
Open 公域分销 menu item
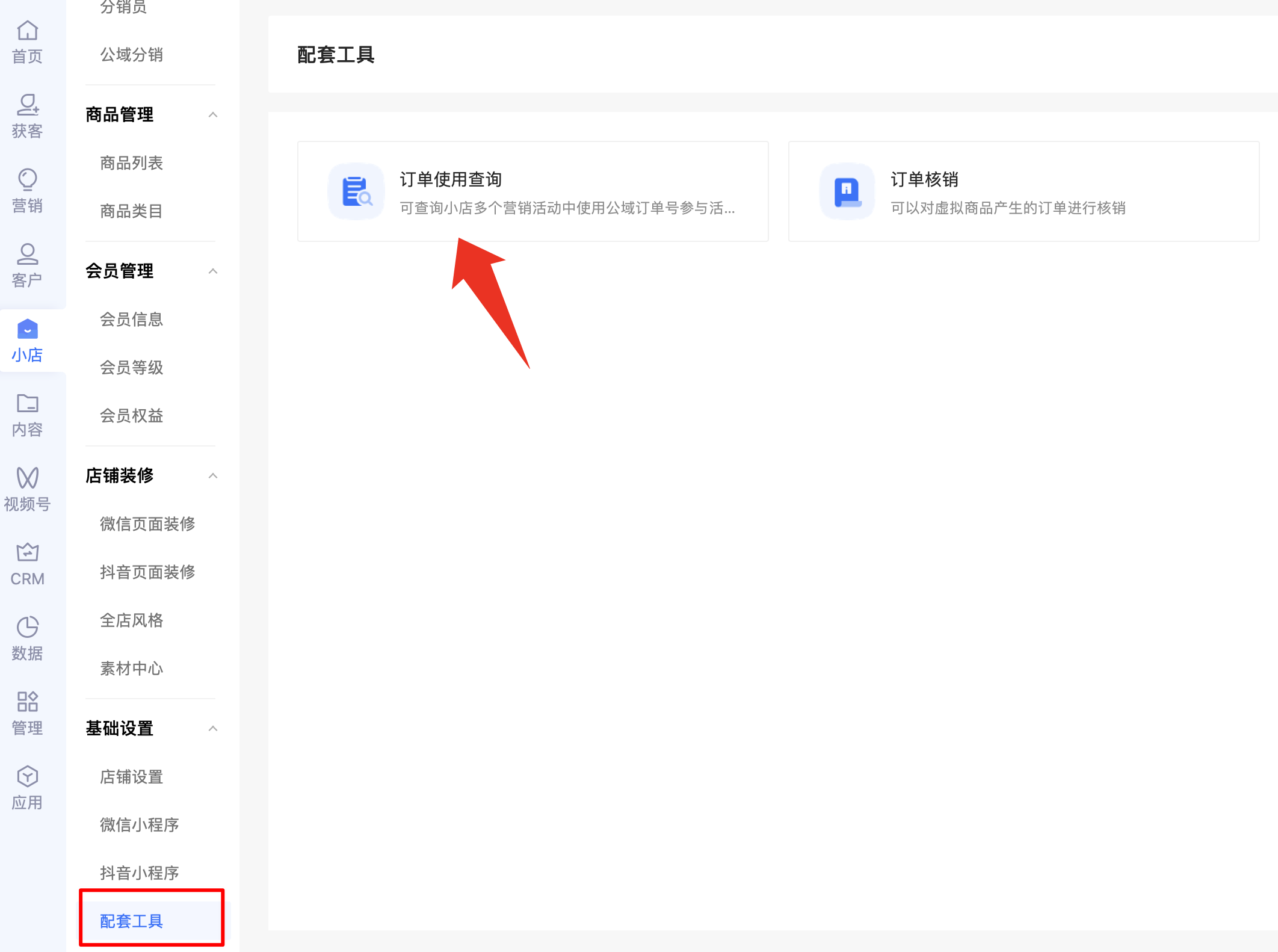pos(131,55)
